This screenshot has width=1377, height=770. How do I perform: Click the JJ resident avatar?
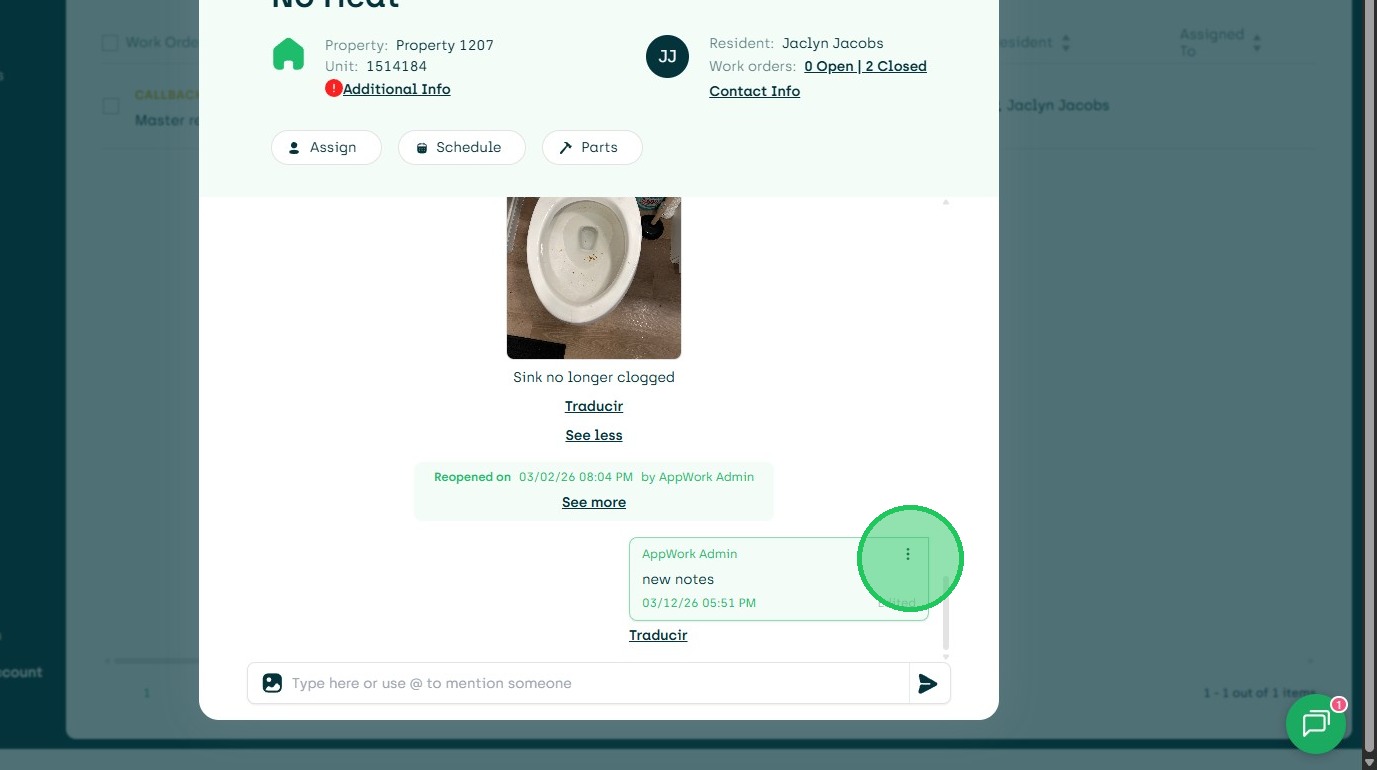coord(667,56)
